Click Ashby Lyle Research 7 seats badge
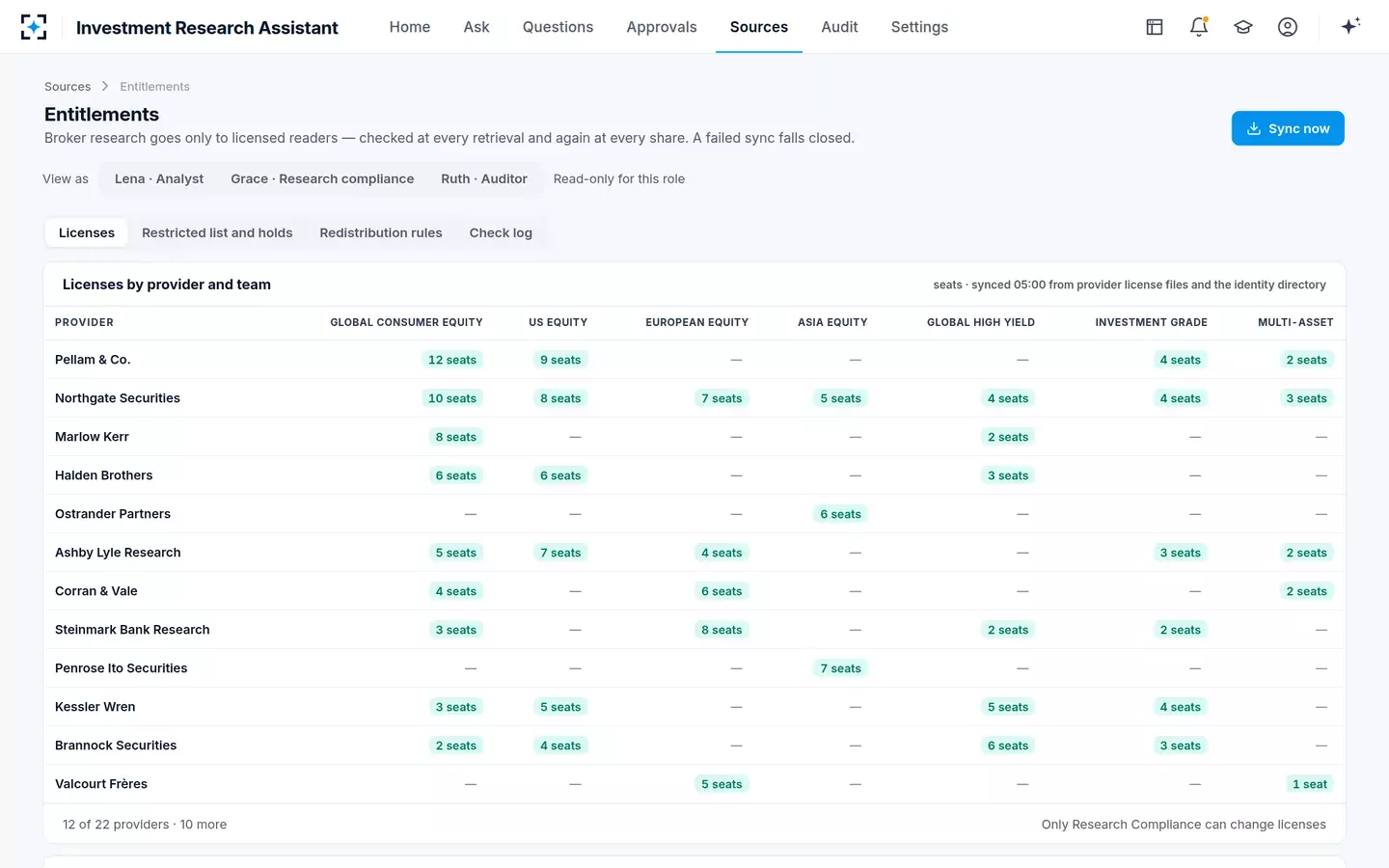The height and width of the screenshot is (868, 1389). point(560,553)
